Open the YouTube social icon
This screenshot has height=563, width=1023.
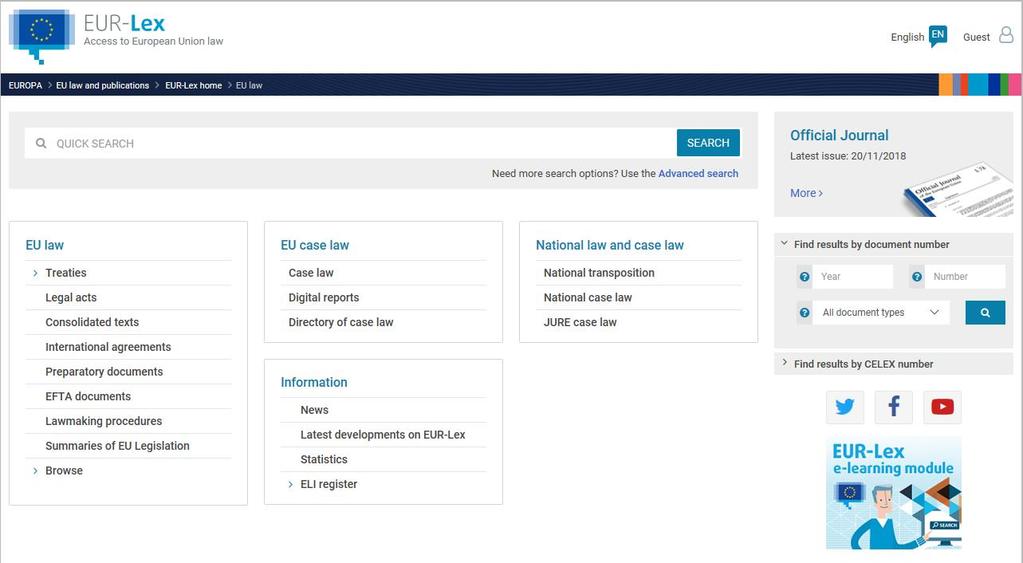(942, 407)
